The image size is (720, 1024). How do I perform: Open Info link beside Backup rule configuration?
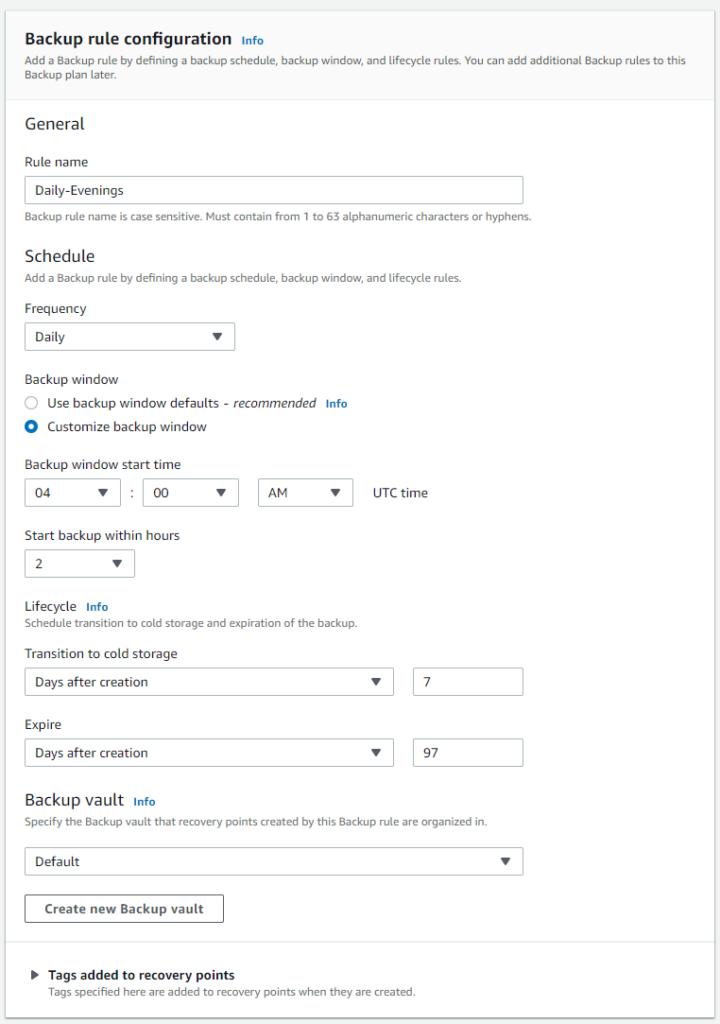(x=253, y=41)
